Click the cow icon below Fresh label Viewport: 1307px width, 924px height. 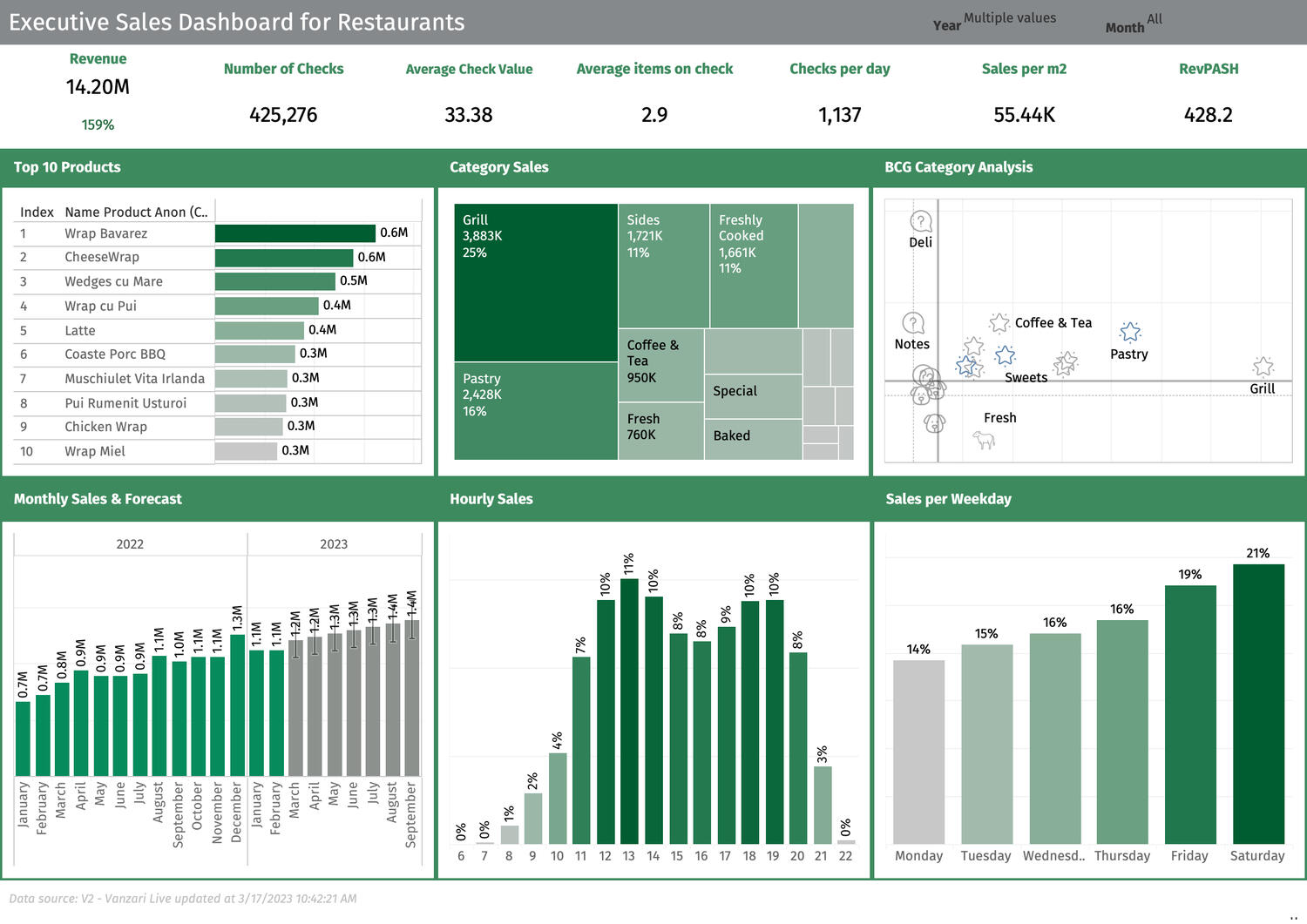(x=984, y=440)
